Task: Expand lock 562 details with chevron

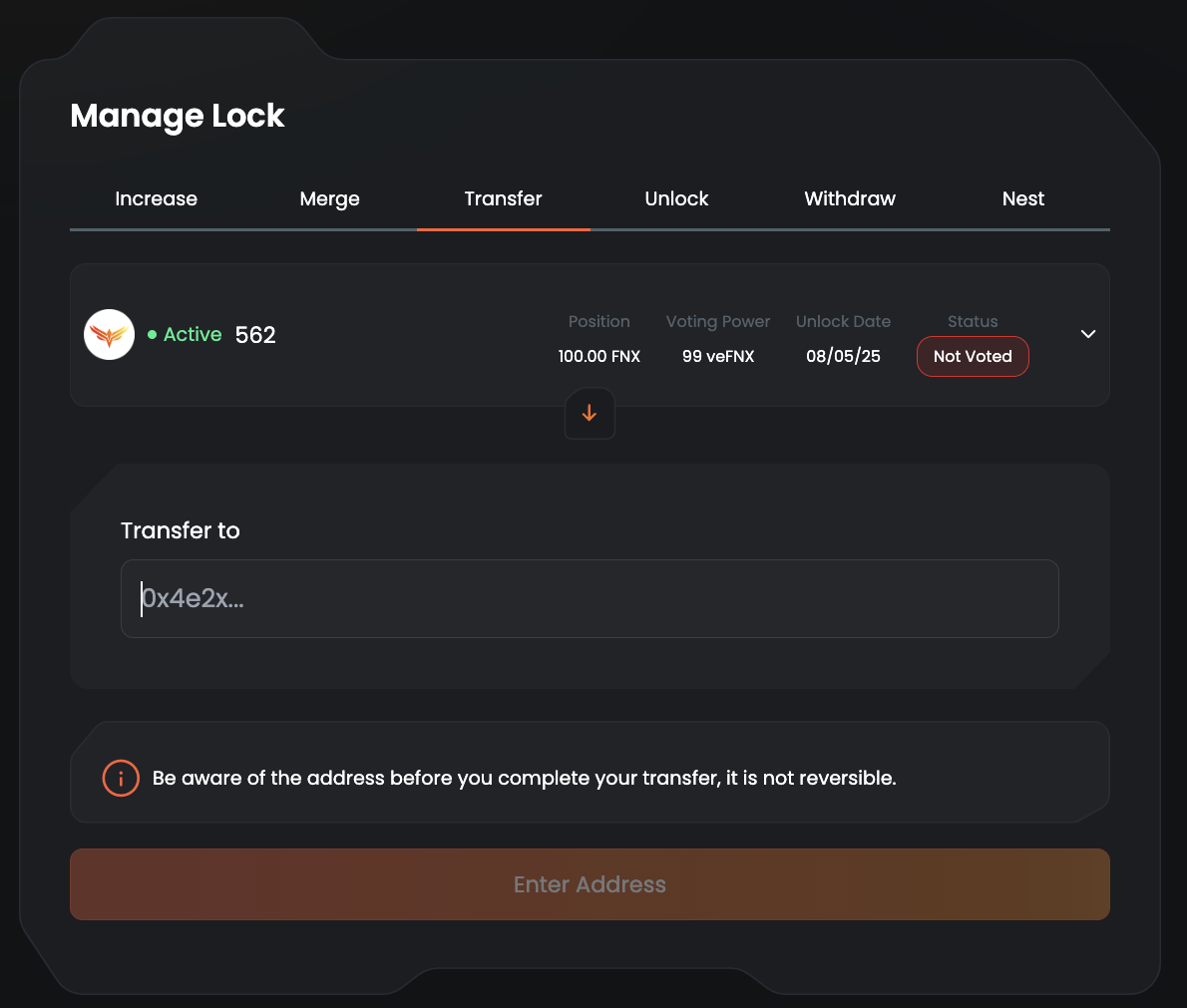Action: coord(1088,334)
